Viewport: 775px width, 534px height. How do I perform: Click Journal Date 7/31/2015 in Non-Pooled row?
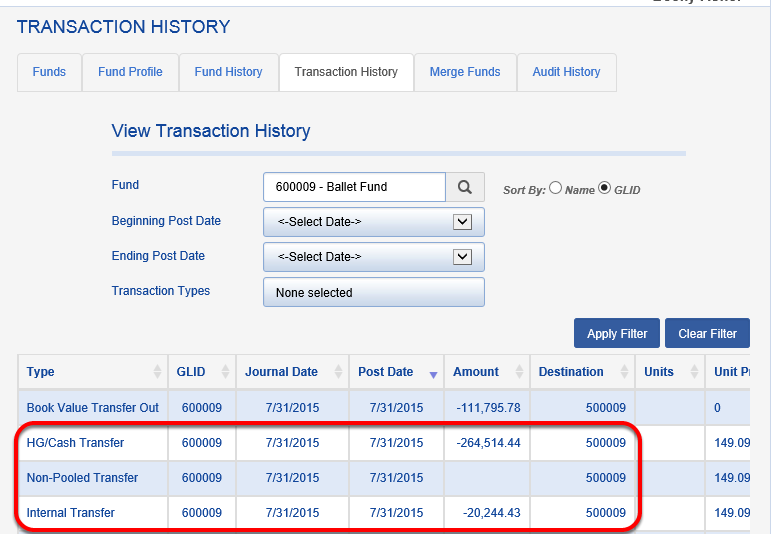coord(293,478)
